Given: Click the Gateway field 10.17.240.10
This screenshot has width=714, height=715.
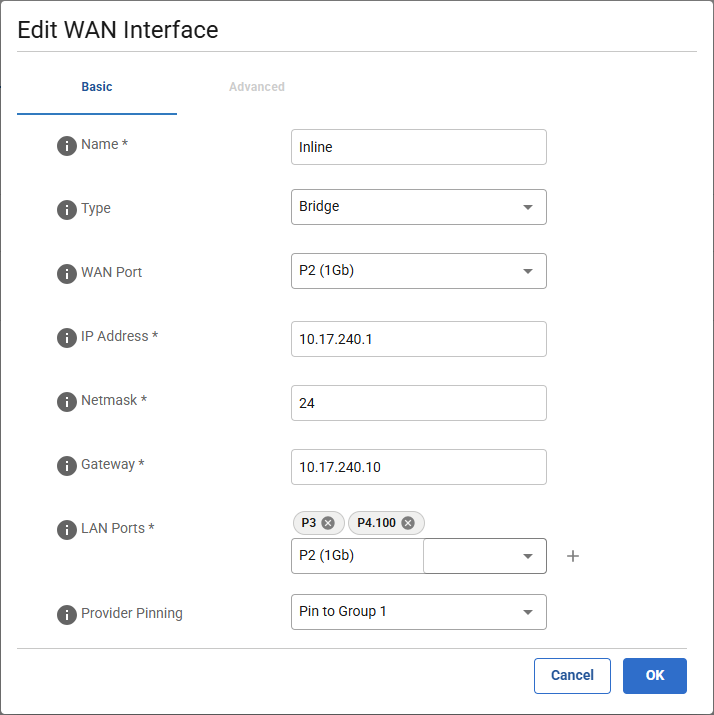Looking at the screenshot, I should point(419,467).
